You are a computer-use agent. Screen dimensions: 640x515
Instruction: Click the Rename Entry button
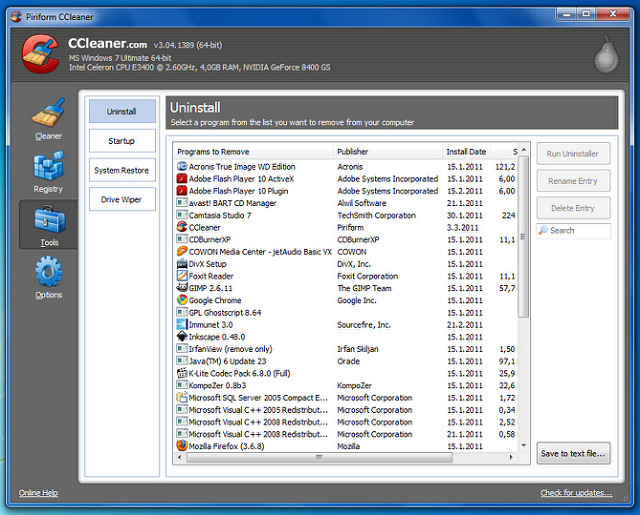coord(573,181)
